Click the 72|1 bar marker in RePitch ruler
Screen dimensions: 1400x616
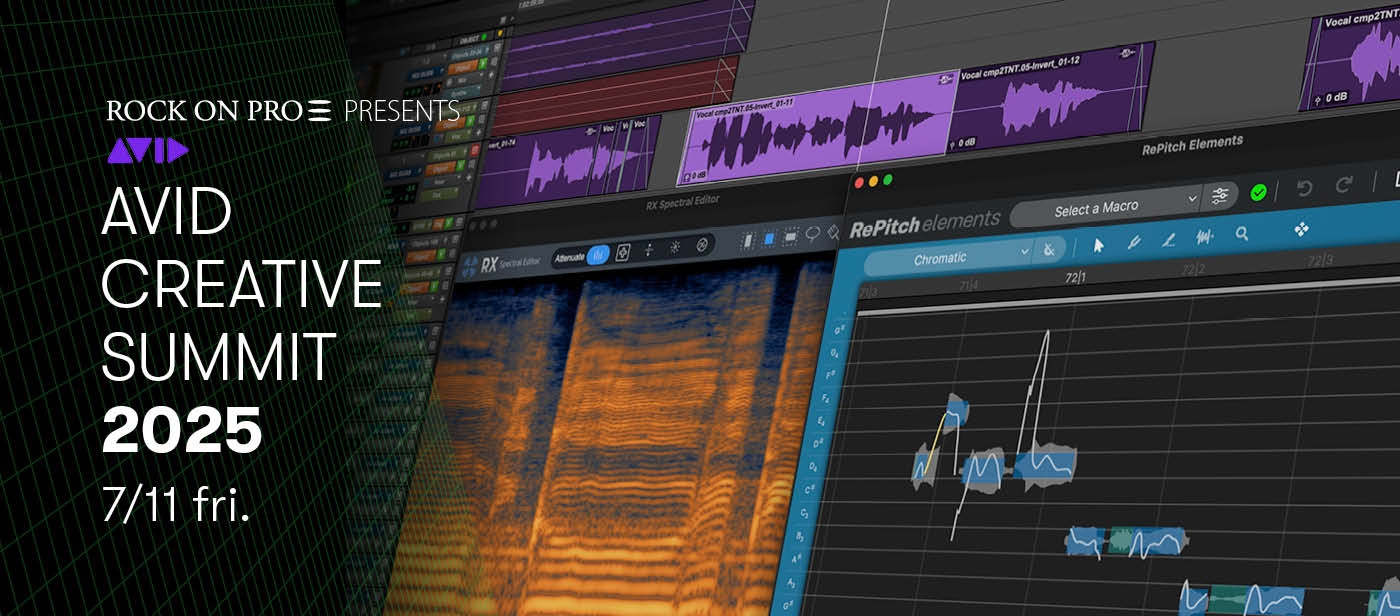[1076, 277]
